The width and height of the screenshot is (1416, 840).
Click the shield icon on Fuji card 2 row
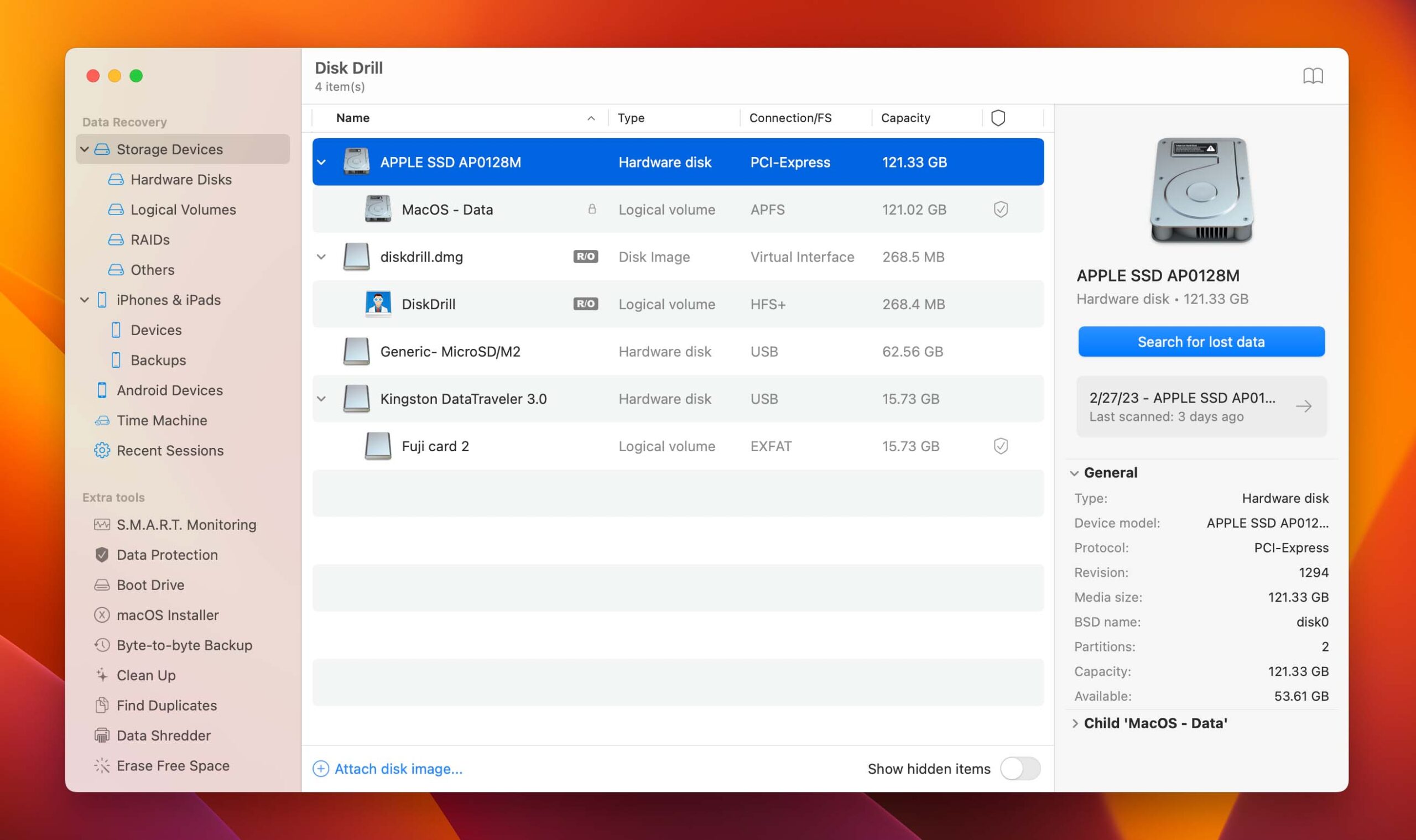(x=1001, y=446)
